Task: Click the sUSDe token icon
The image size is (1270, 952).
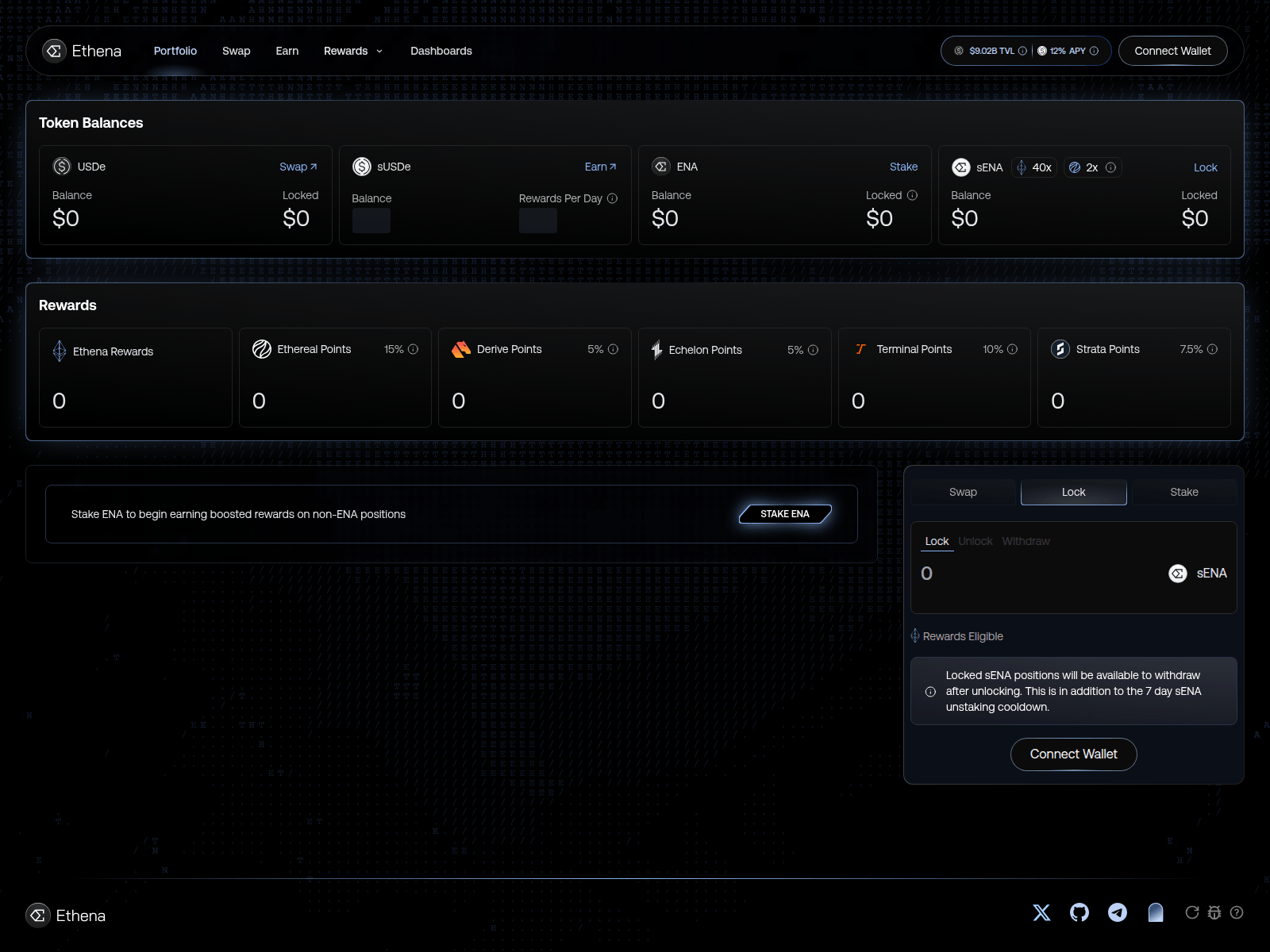Action: (362, 167)
